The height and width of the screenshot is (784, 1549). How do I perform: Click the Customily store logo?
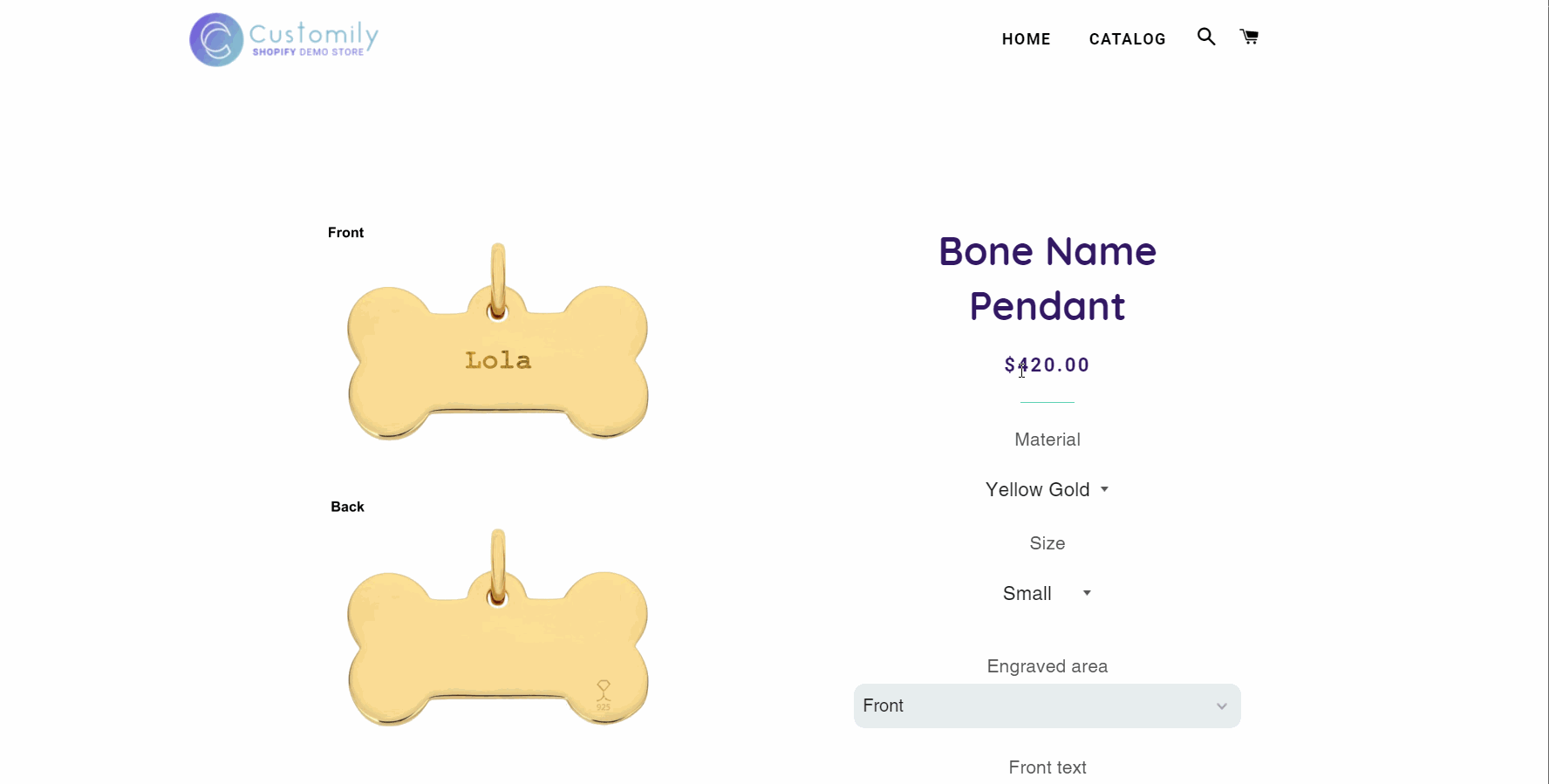click(x=284, y=39)
